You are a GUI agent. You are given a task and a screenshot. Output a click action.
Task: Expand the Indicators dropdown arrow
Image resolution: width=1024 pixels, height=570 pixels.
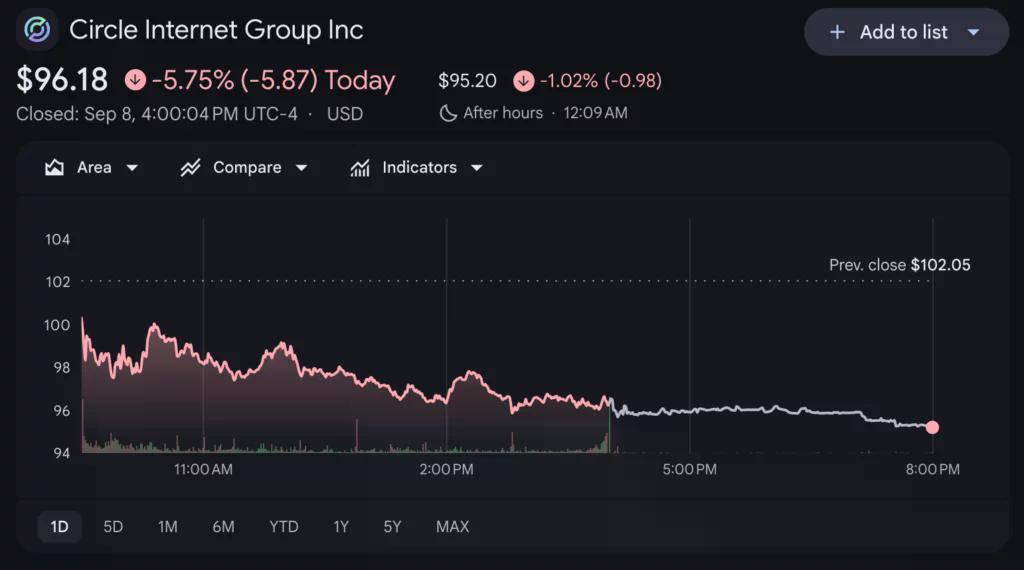[477, 168]
